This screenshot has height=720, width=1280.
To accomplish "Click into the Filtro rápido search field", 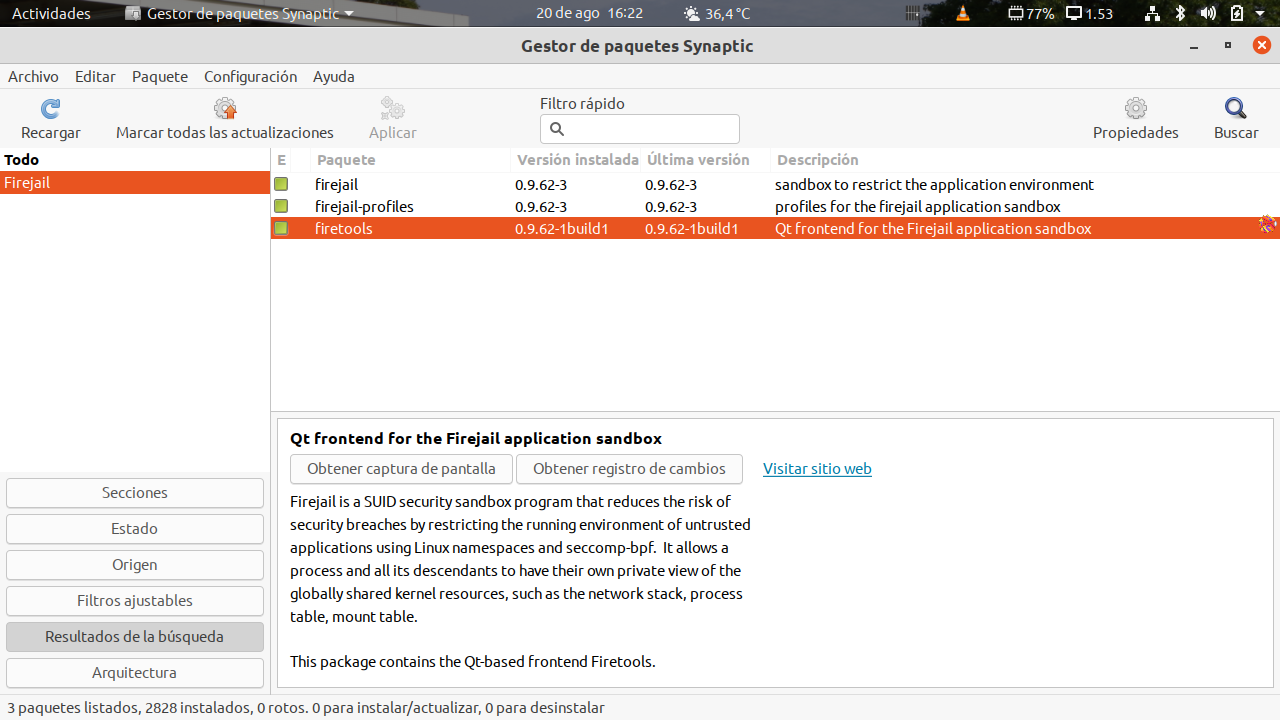I will [640, 129].
